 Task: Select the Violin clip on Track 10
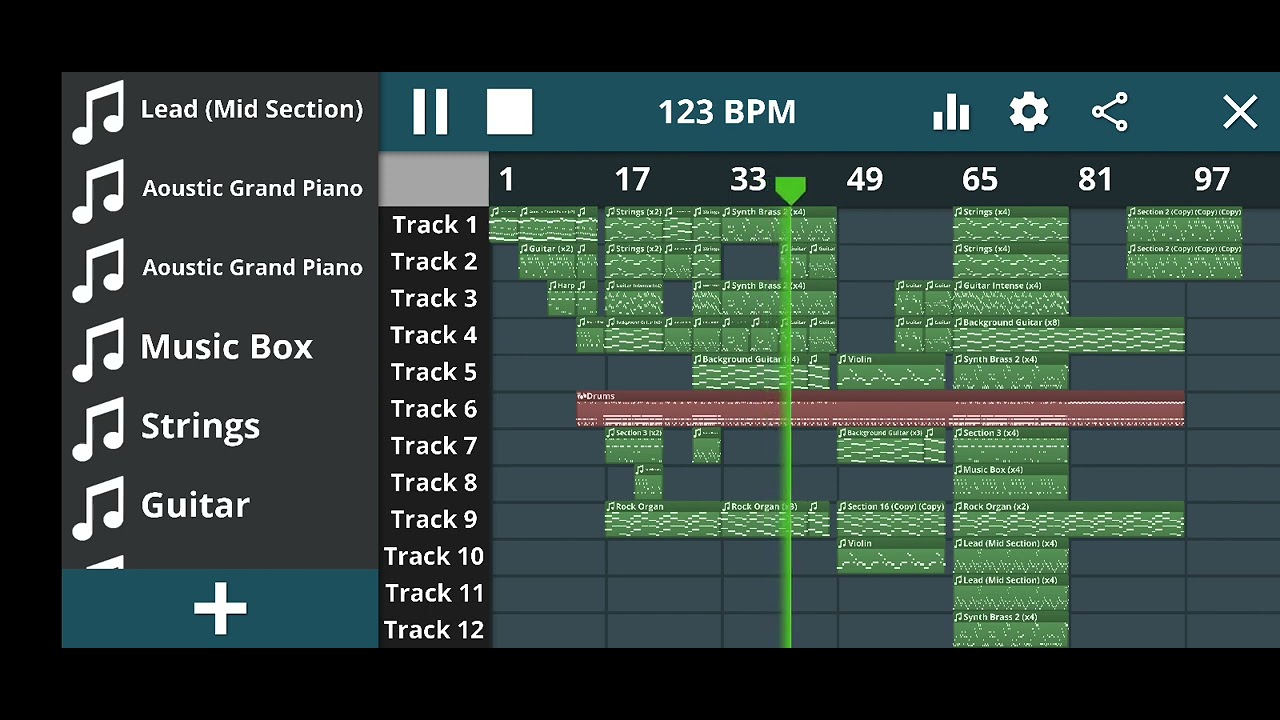[x=890, y=557]
